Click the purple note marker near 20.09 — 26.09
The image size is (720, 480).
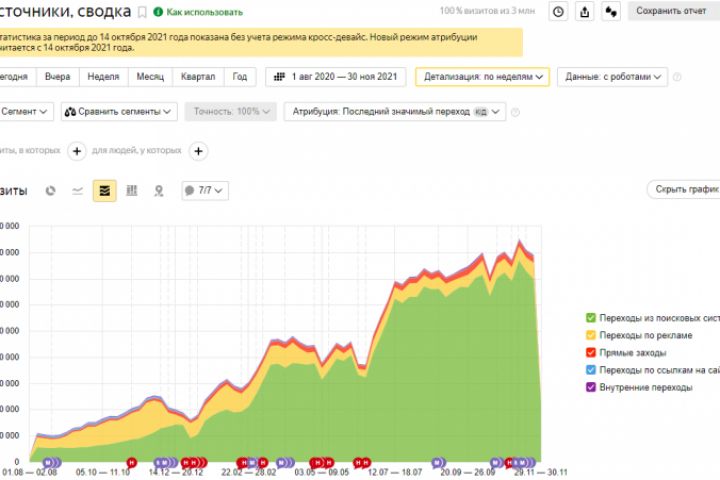438,463
